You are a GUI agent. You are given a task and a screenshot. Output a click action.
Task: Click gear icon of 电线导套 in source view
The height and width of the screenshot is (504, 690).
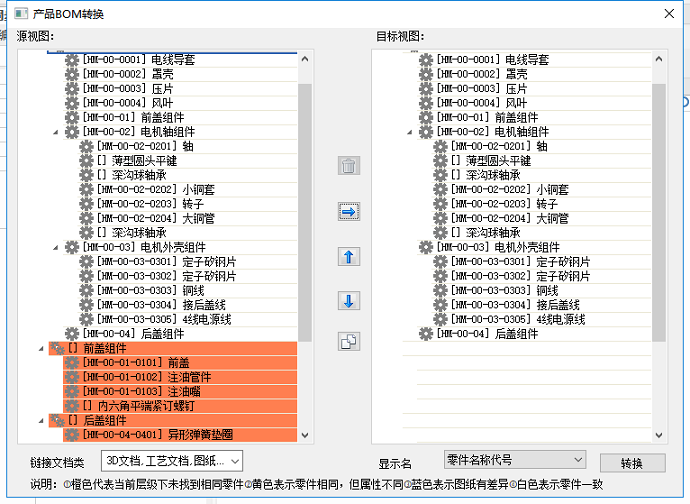point(72,60)
